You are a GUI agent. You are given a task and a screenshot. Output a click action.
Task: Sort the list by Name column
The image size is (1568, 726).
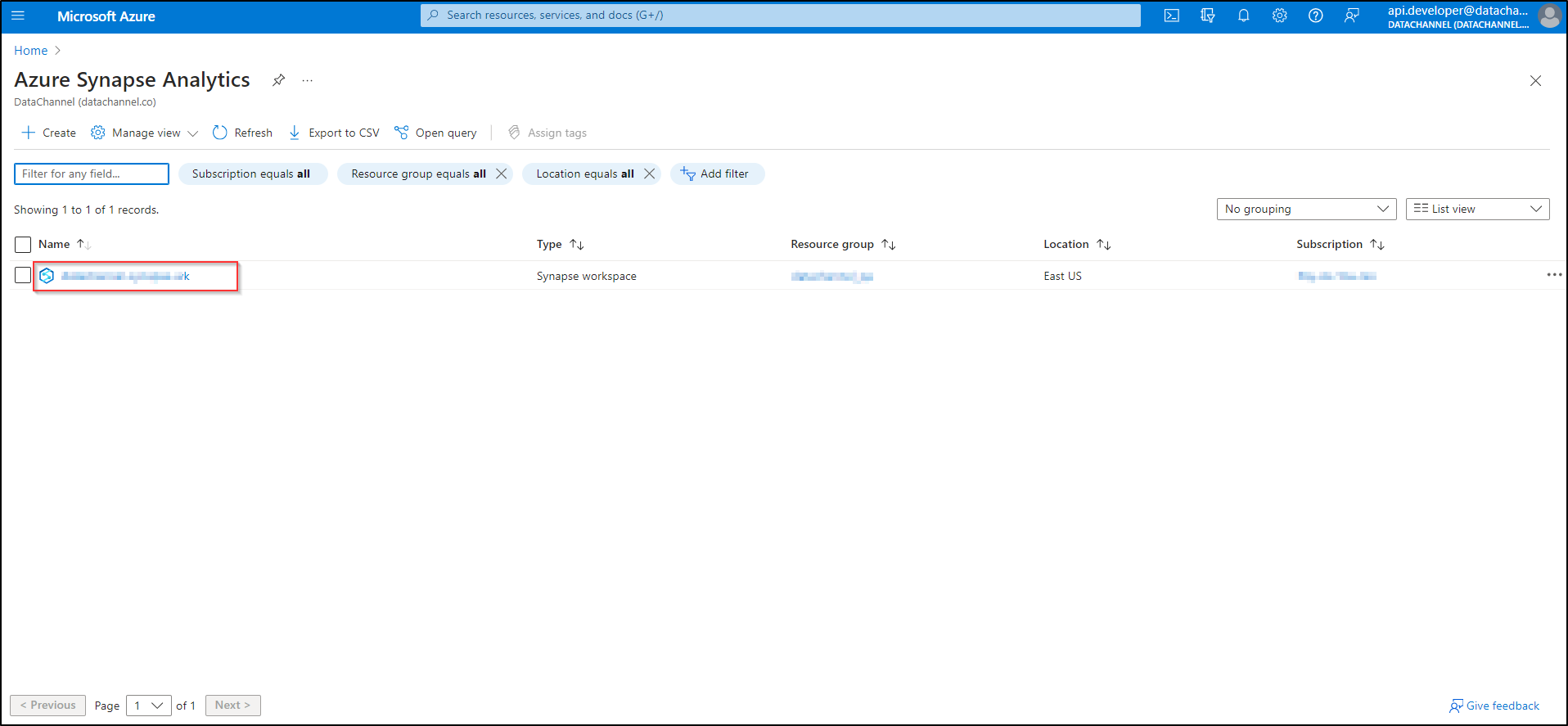point(64,245)
